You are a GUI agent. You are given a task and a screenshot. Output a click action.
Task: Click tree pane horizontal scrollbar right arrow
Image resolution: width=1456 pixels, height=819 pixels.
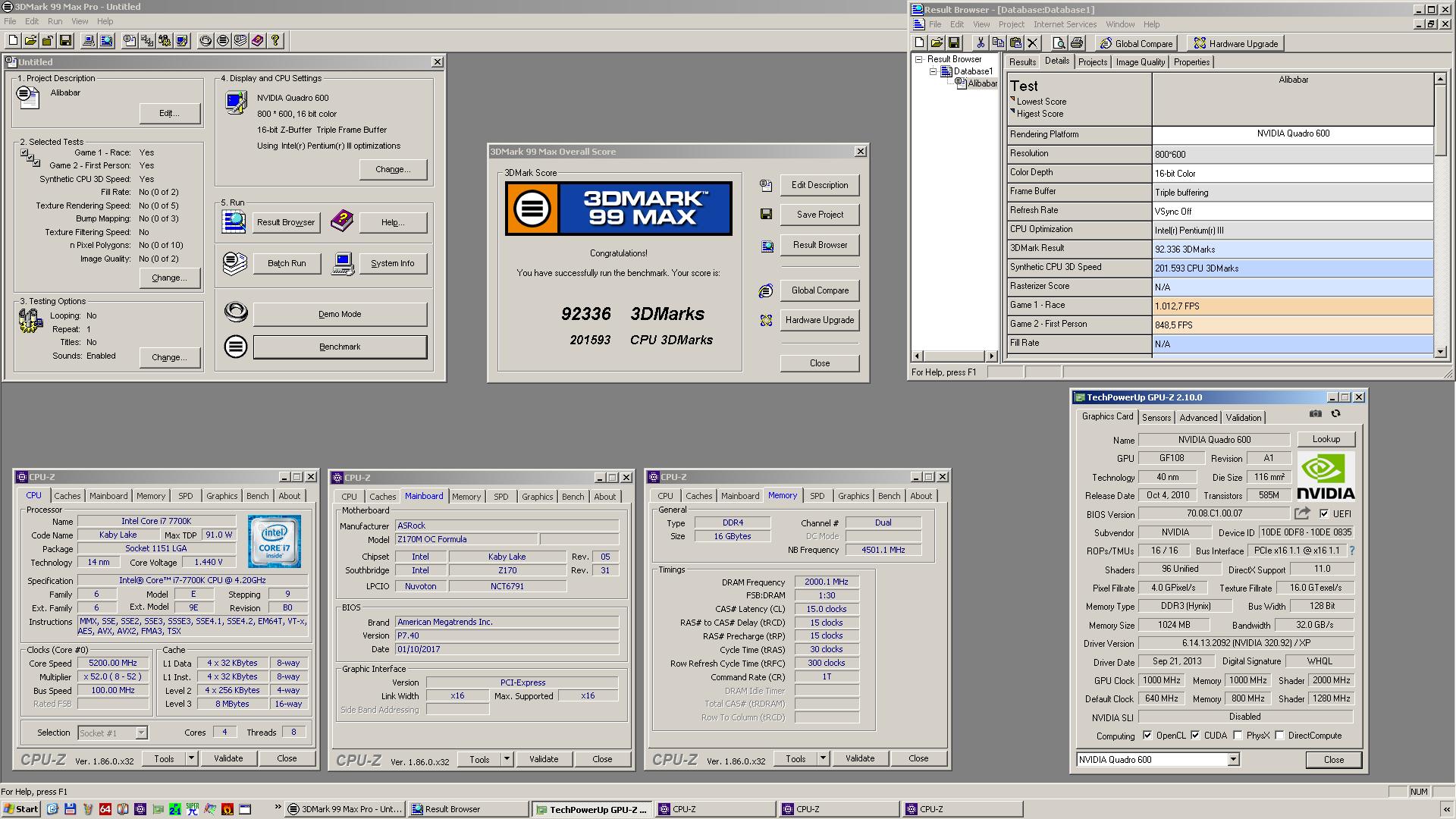[991, 356]
